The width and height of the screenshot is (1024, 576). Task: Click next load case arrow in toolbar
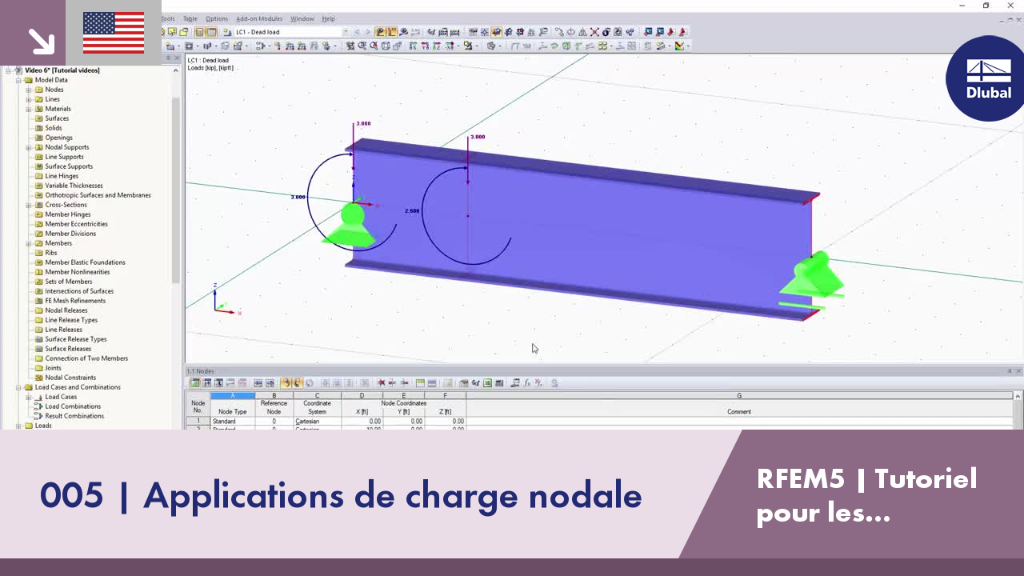click(368, 32)
